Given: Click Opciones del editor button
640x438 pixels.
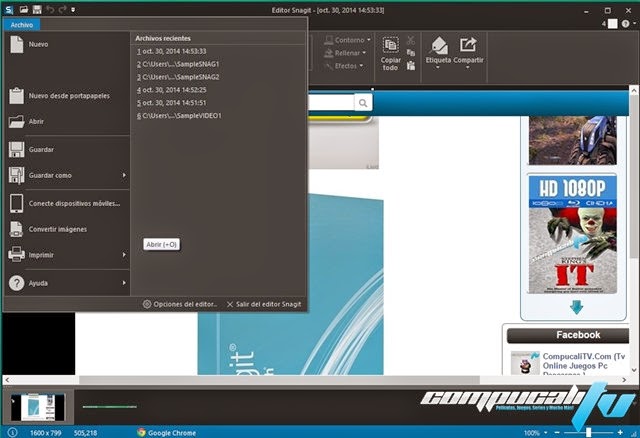Looking at the screenshot, I should click(x=180, y=304).
